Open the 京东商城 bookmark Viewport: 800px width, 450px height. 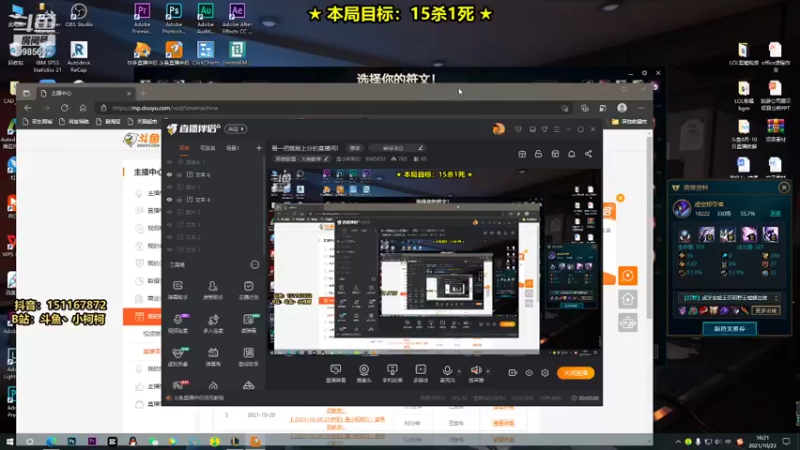[x=38, y=121]
